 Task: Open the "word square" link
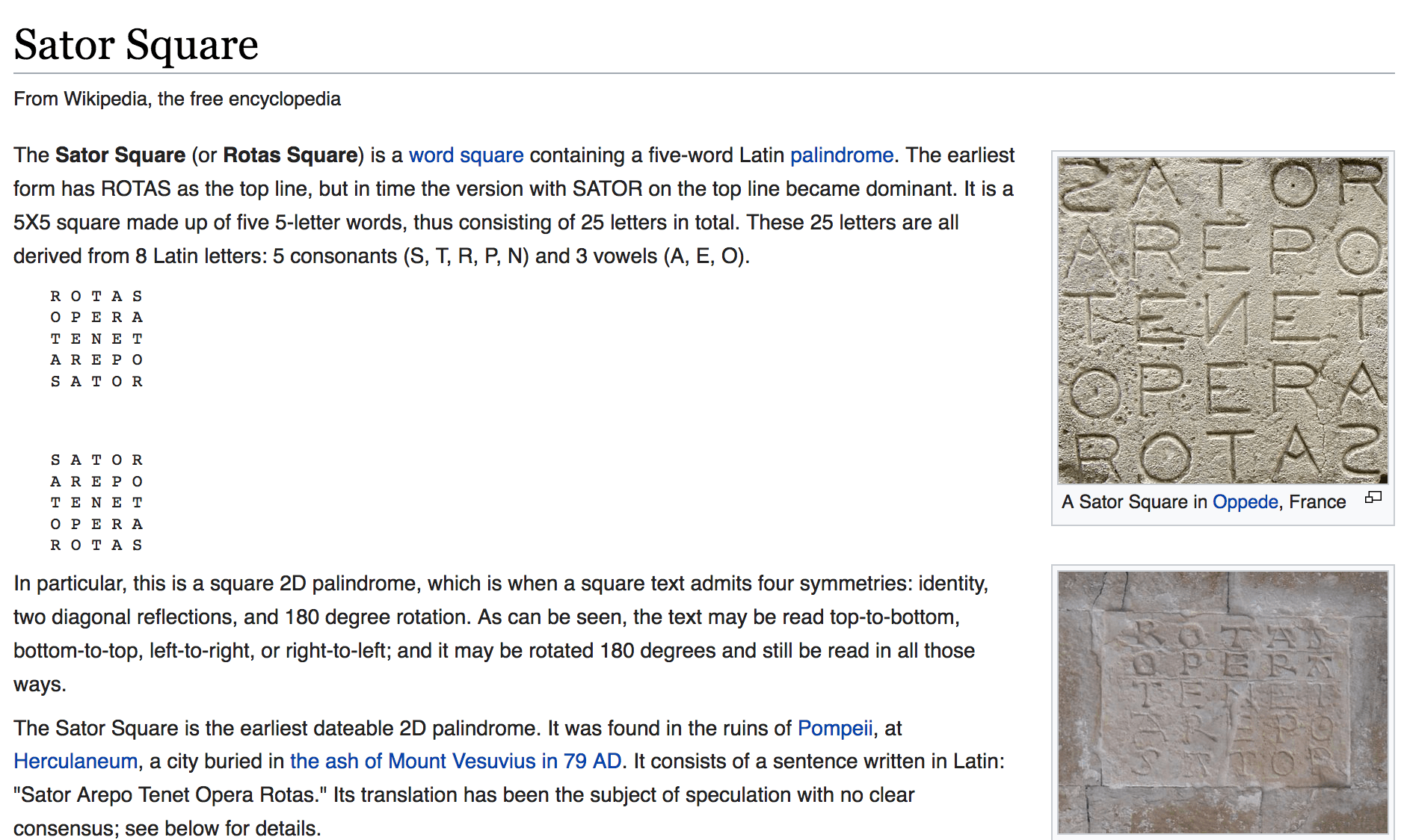(x=466, y=155)
